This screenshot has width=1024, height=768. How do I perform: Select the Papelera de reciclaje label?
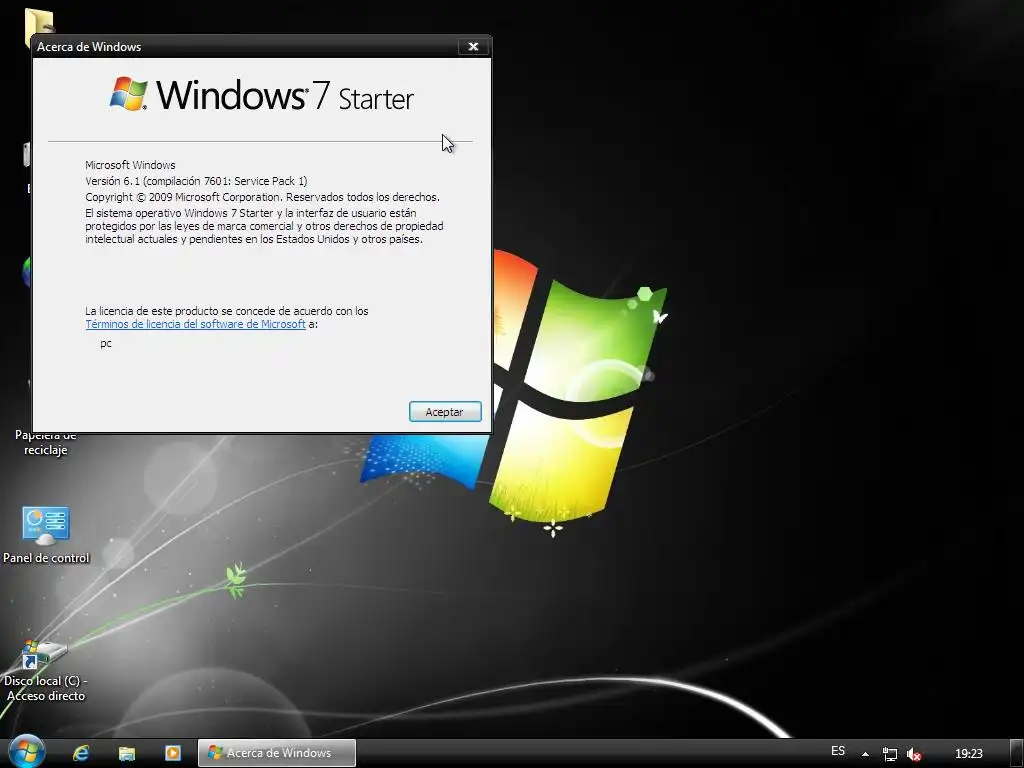click(x=46, y=443)
